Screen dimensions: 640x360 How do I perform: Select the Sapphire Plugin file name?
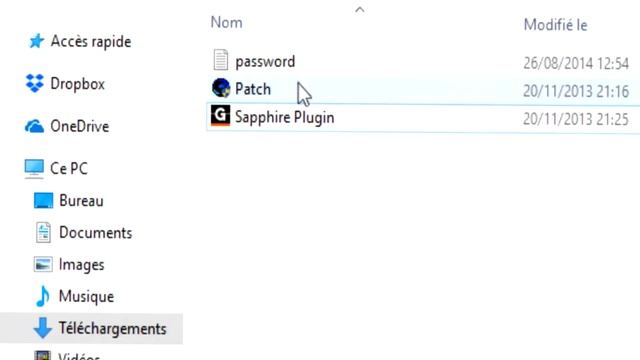tap(284, 118)
